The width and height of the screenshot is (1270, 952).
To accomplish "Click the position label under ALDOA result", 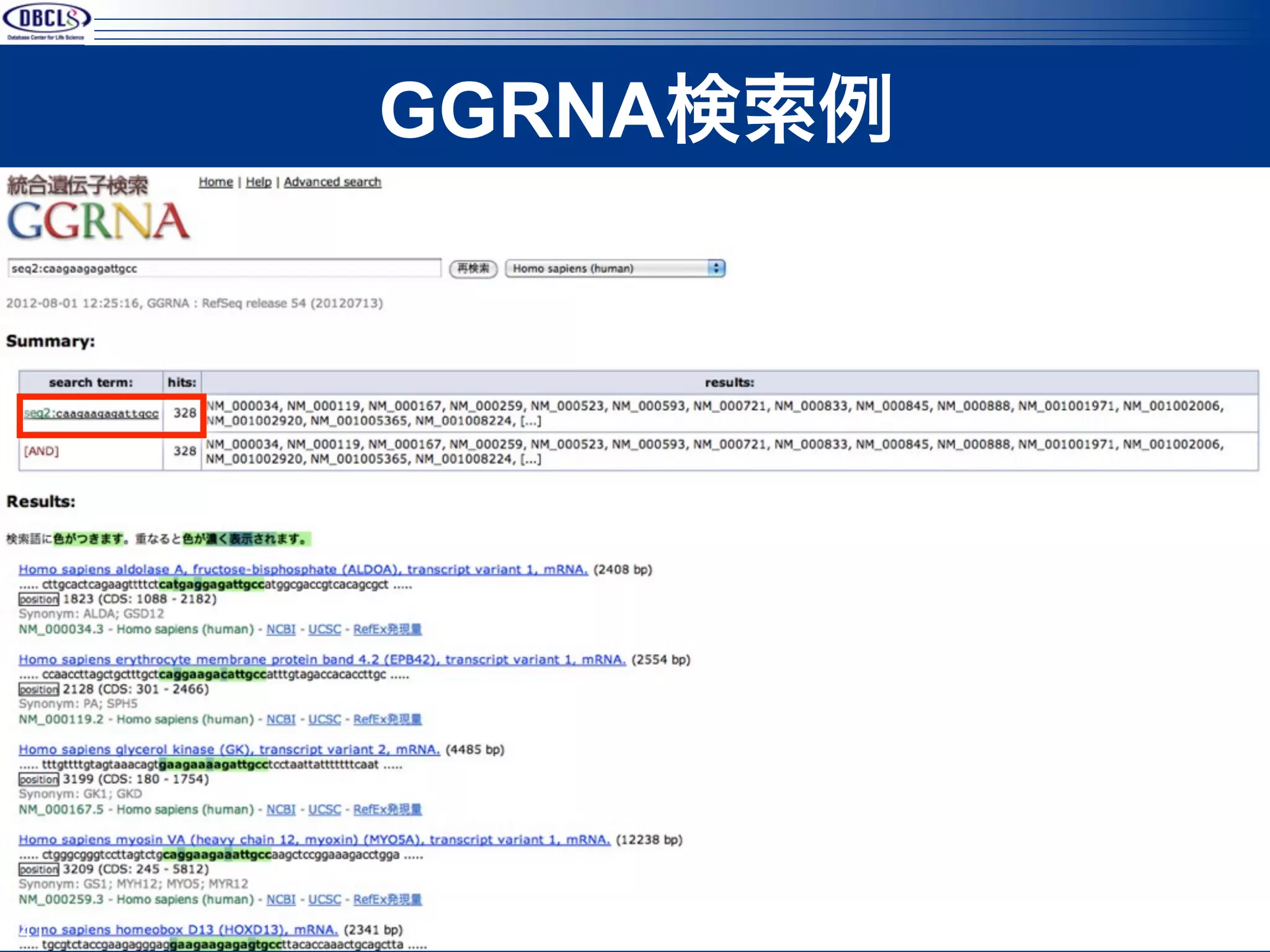I will (38, 599).
